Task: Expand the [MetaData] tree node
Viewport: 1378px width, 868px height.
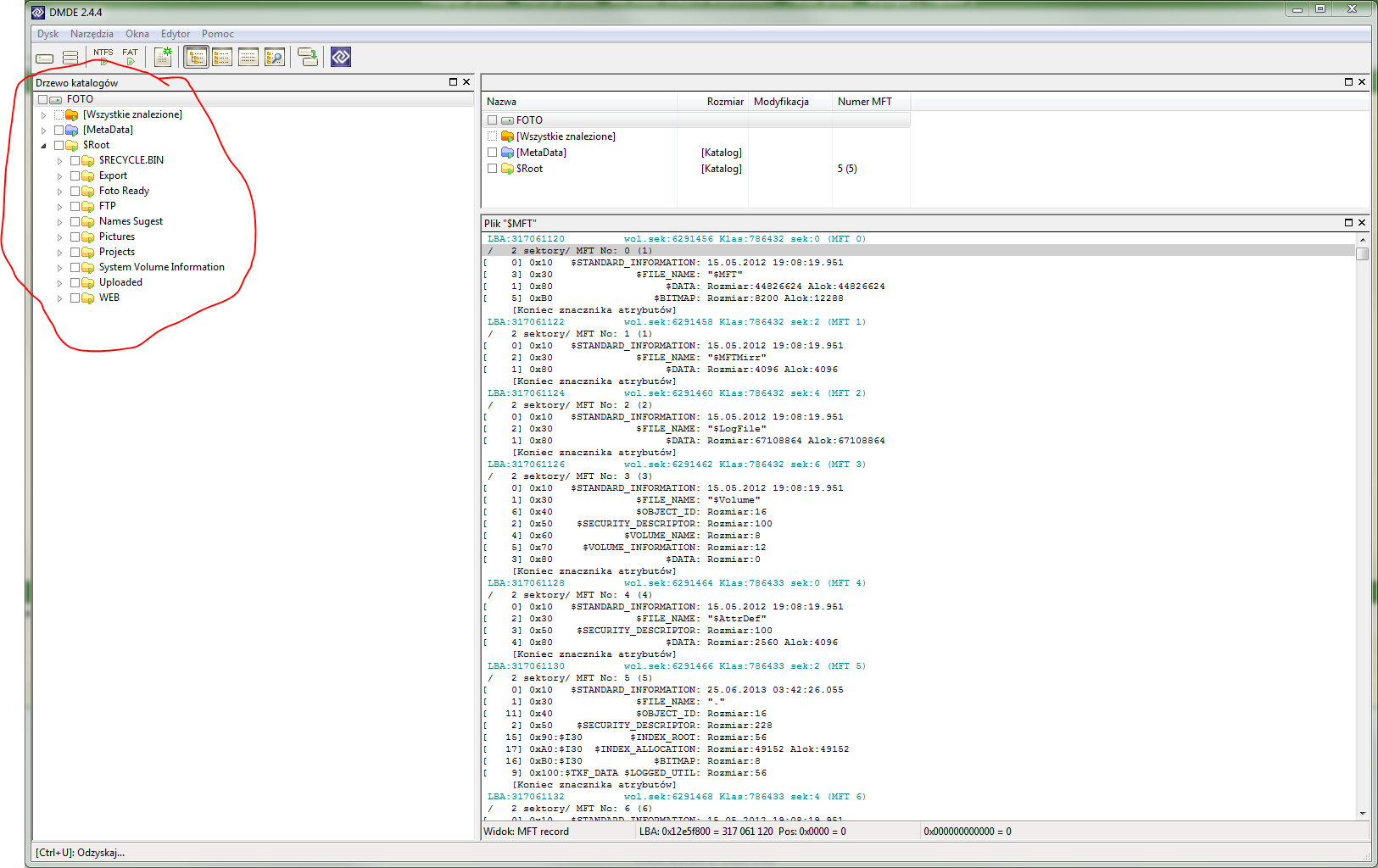Action: pyautogui.click(x=43, y=131)
